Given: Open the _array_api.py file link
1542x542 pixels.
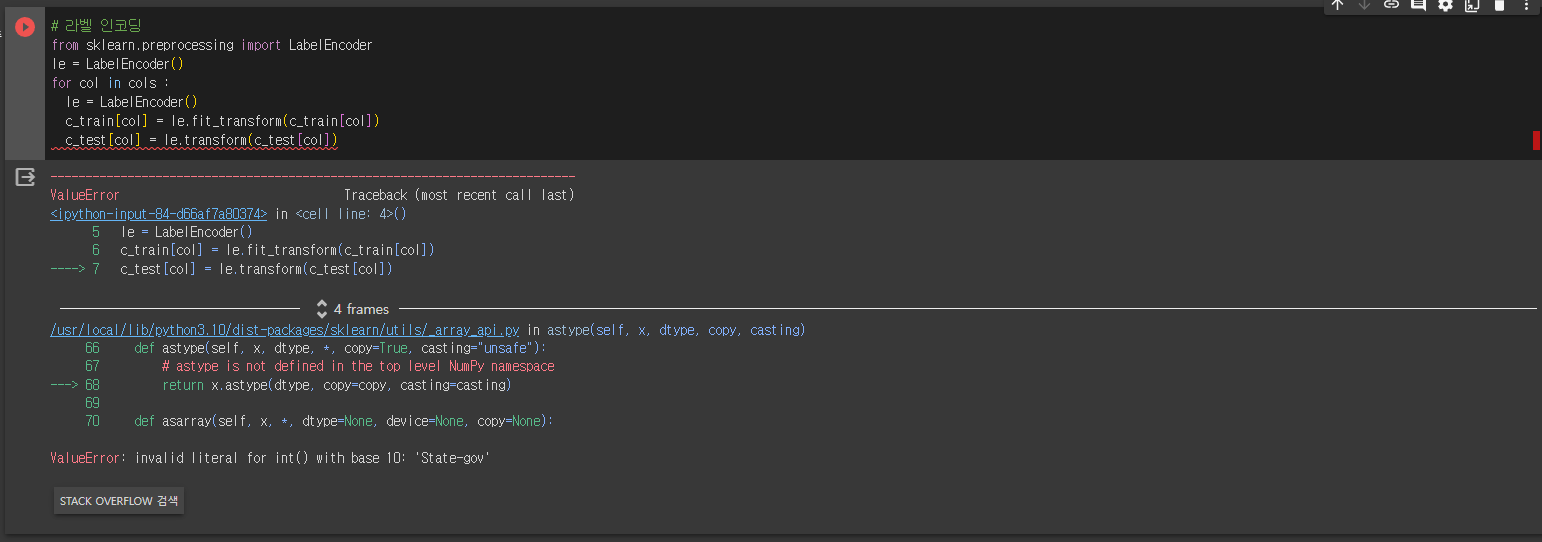Looking at the screenshot, I should 284,330.
